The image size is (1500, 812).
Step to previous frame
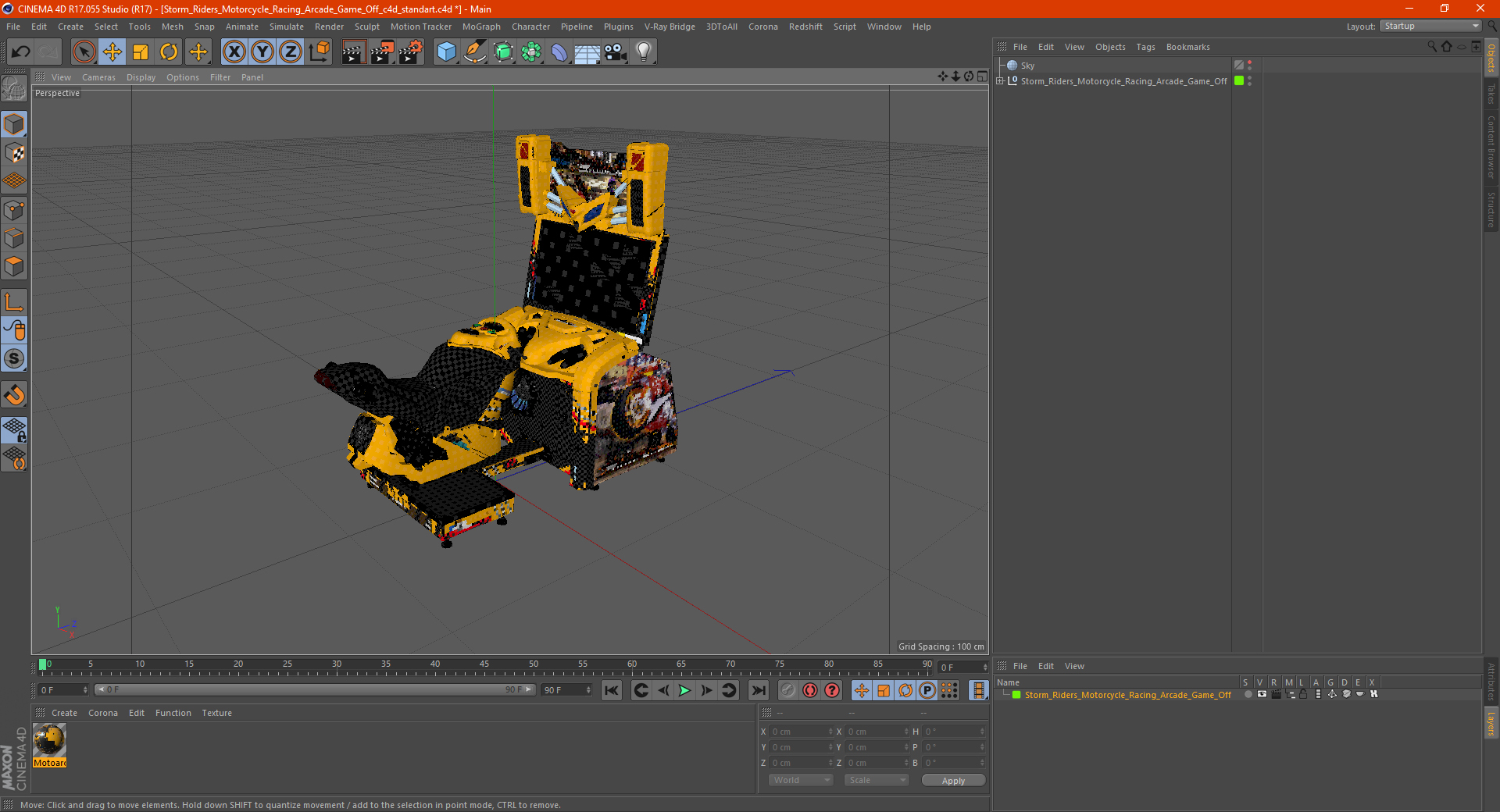coord(662,690)
